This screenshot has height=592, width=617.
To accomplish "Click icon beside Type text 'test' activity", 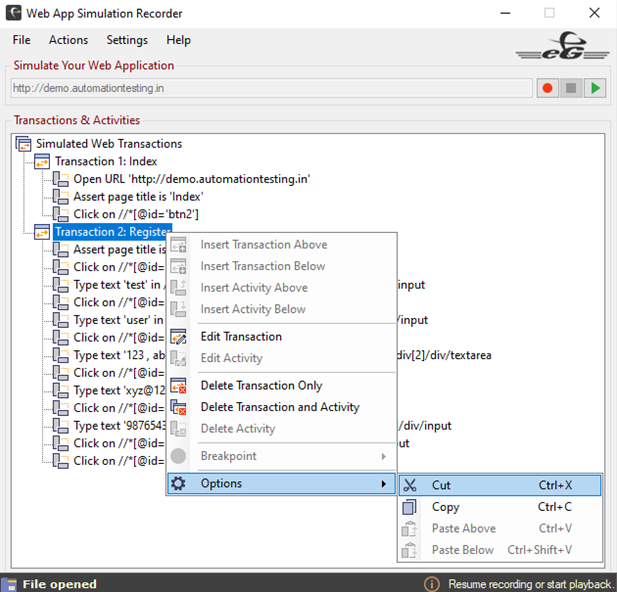I will [61, 285].
